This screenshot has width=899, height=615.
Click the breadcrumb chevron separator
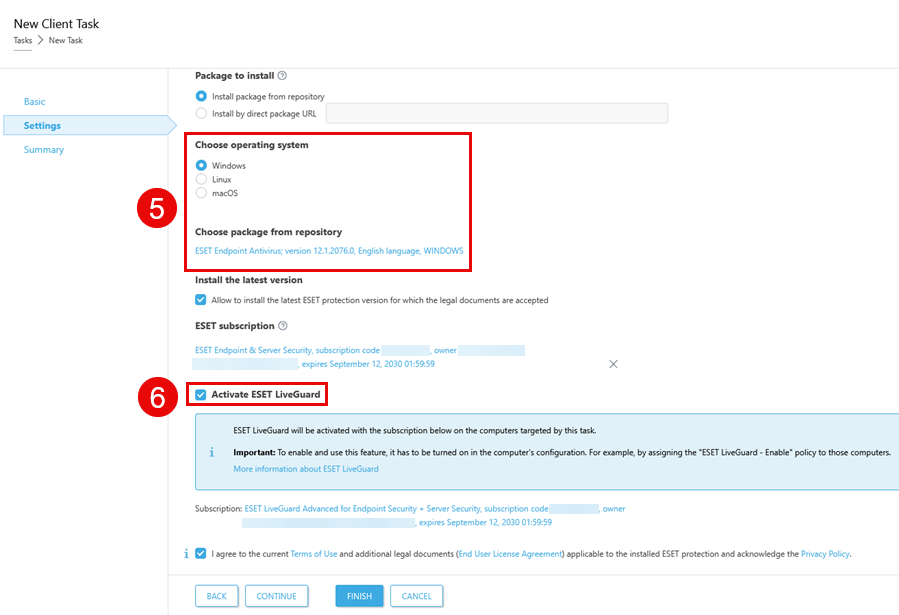(40, 40)
